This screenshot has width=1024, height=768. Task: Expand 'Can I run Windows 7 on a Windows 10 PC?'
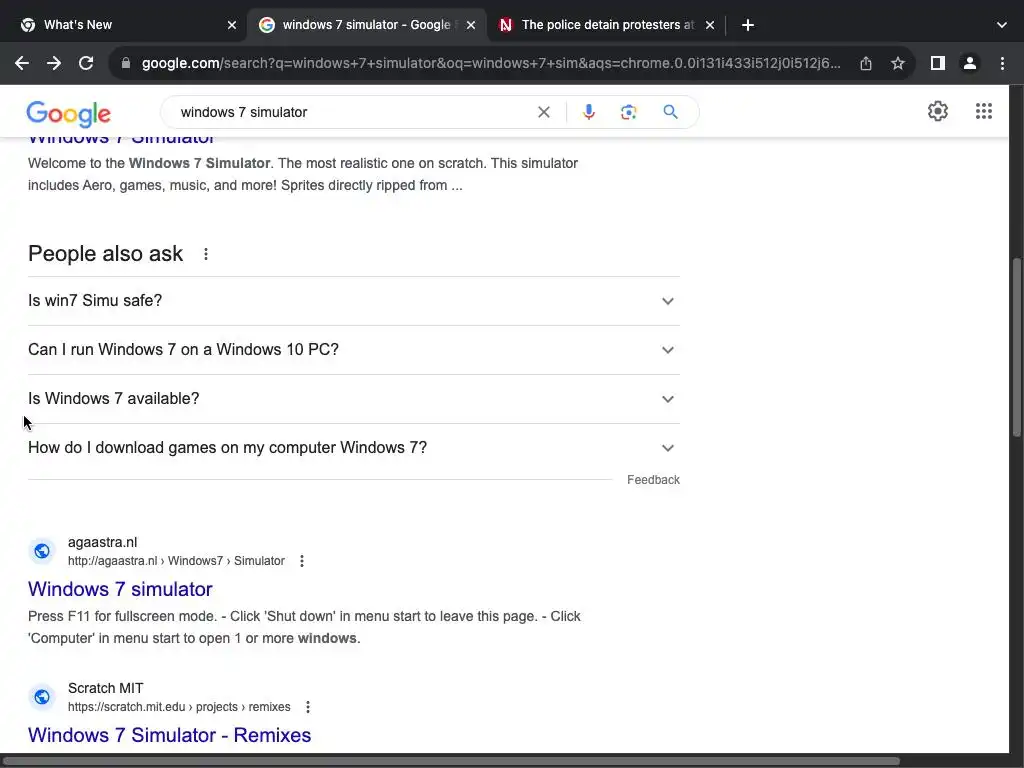coord(354,350)
